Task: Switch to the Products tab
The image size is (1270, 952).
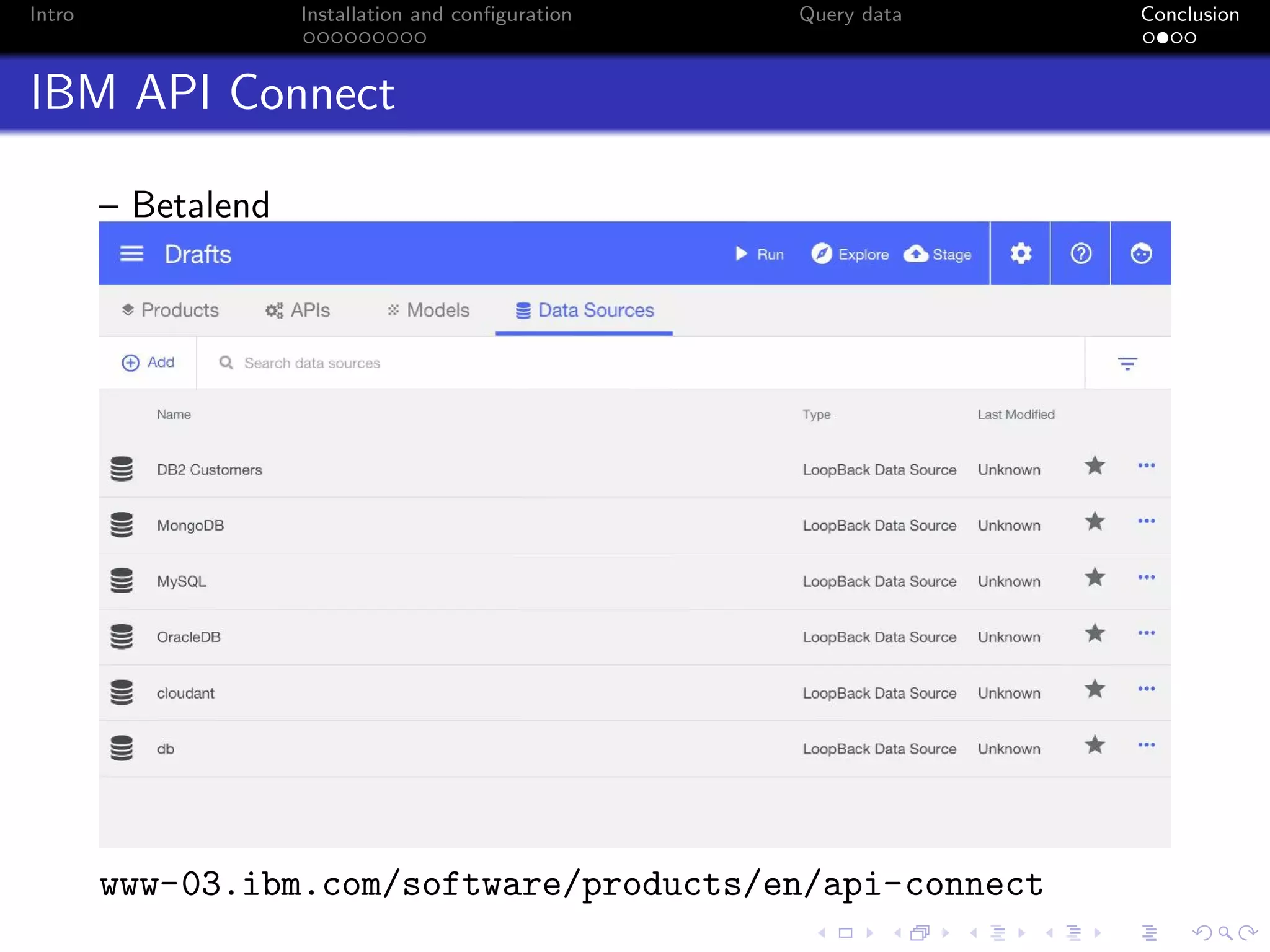Action: pyautogui.click(x=170, y=310)
